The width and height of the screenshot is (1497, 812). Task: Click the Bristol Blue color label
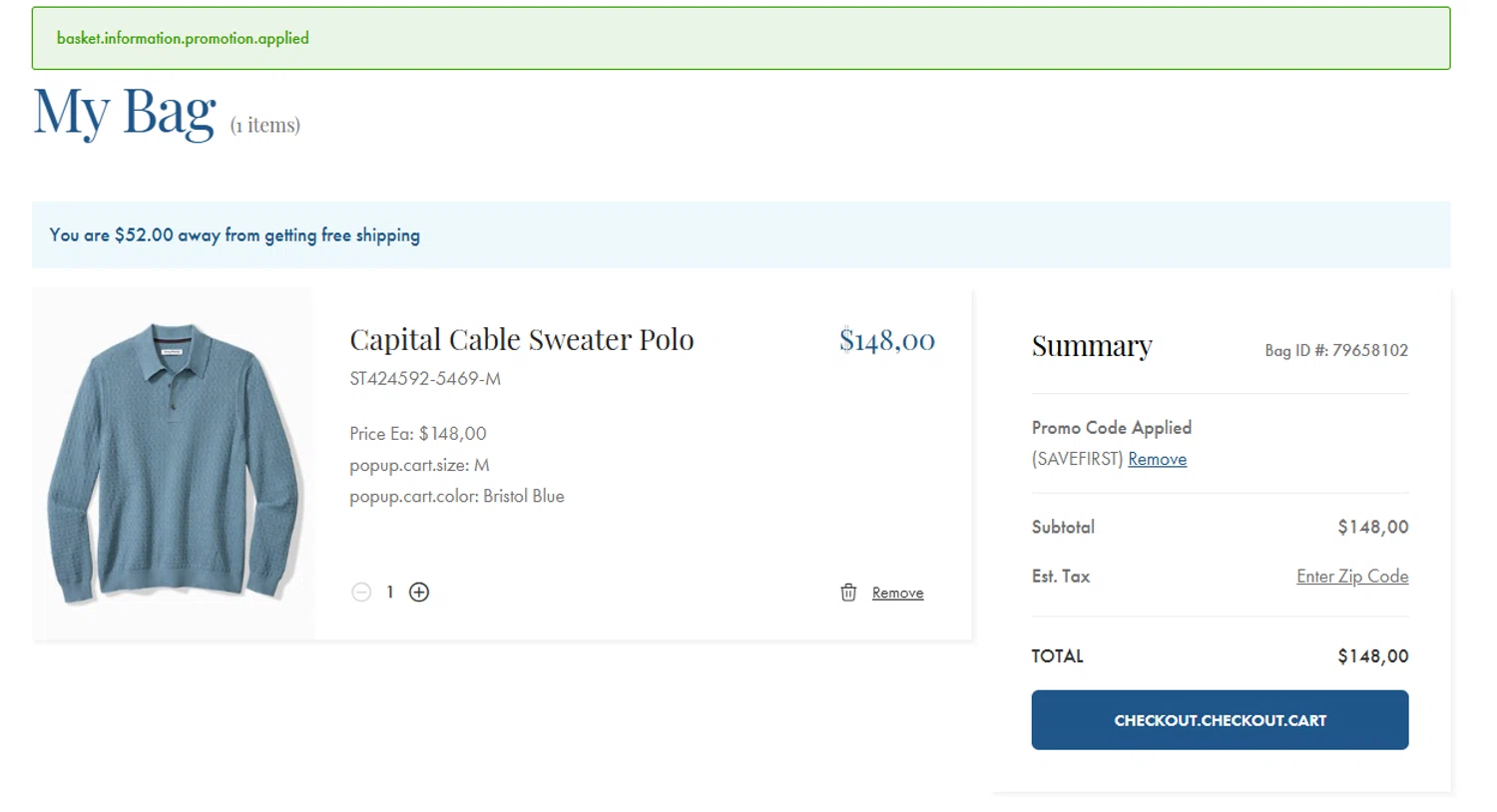[523, 497]
